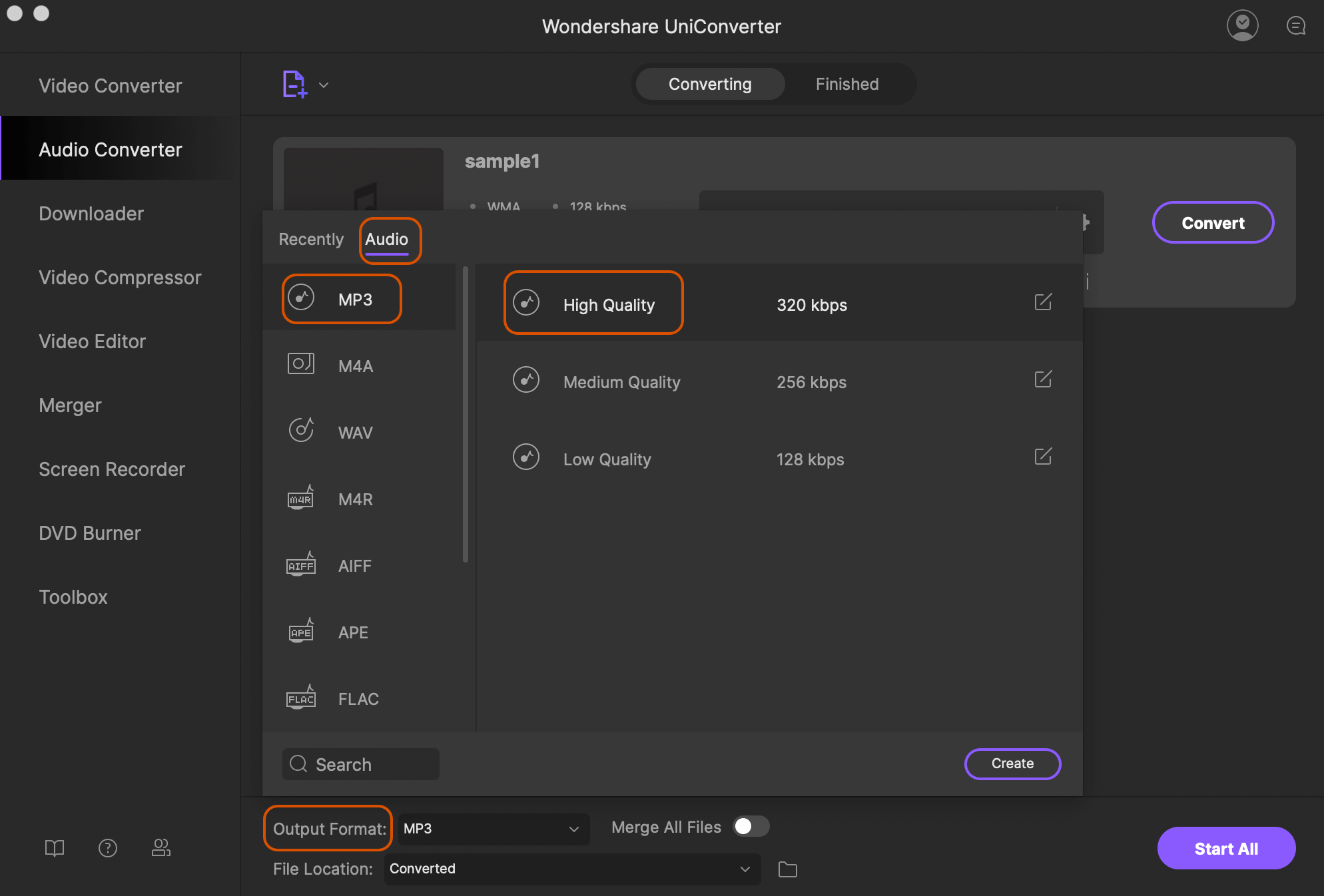Image resolution: width=1324 pixels, height=896 pixels.
Task: Switch to Recently used formats tab
Action: coord(310,238)
